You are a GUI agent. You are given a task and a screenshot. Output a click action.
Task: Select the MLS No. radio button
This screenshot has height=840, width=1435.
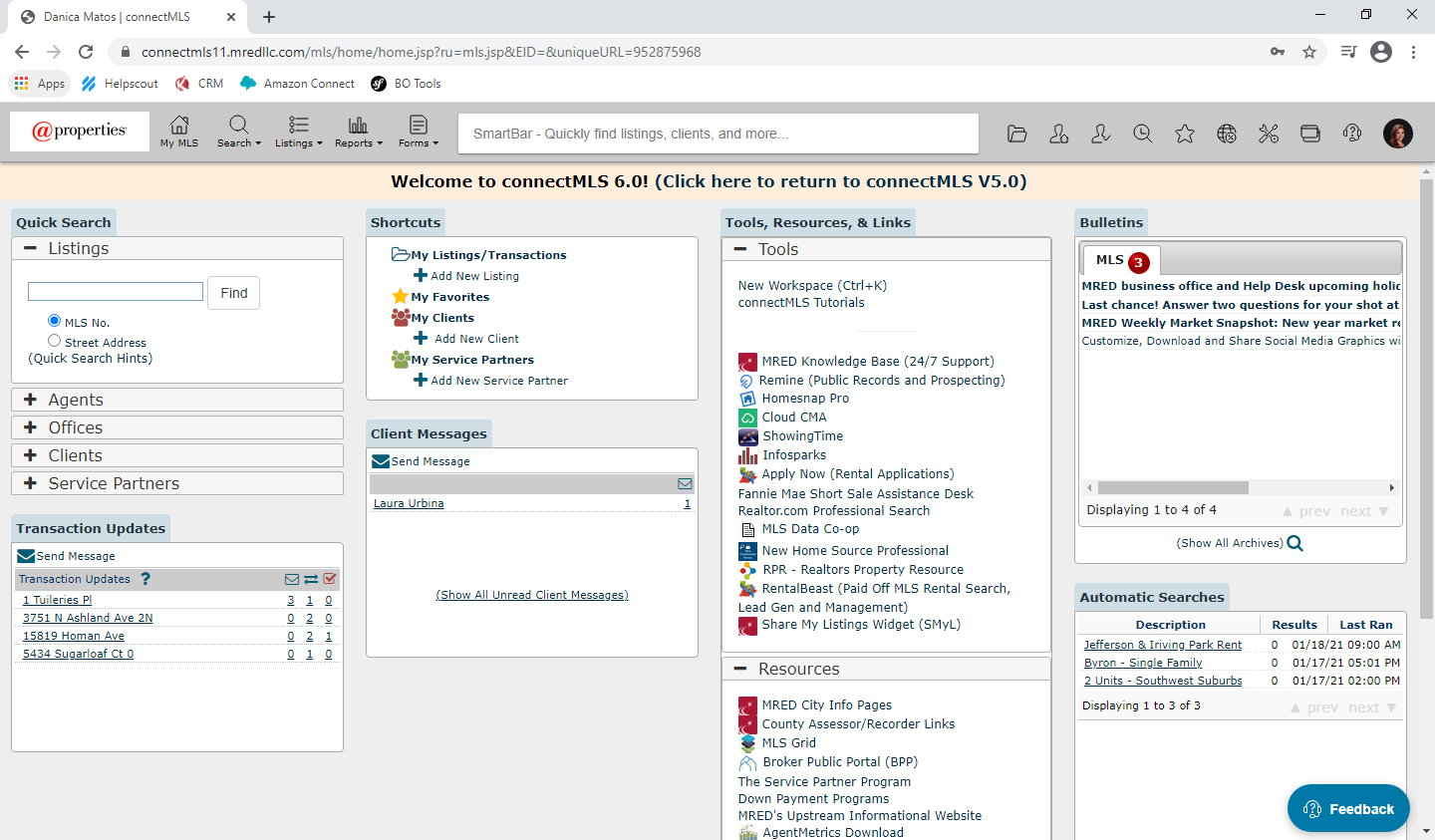click(55, 321)
